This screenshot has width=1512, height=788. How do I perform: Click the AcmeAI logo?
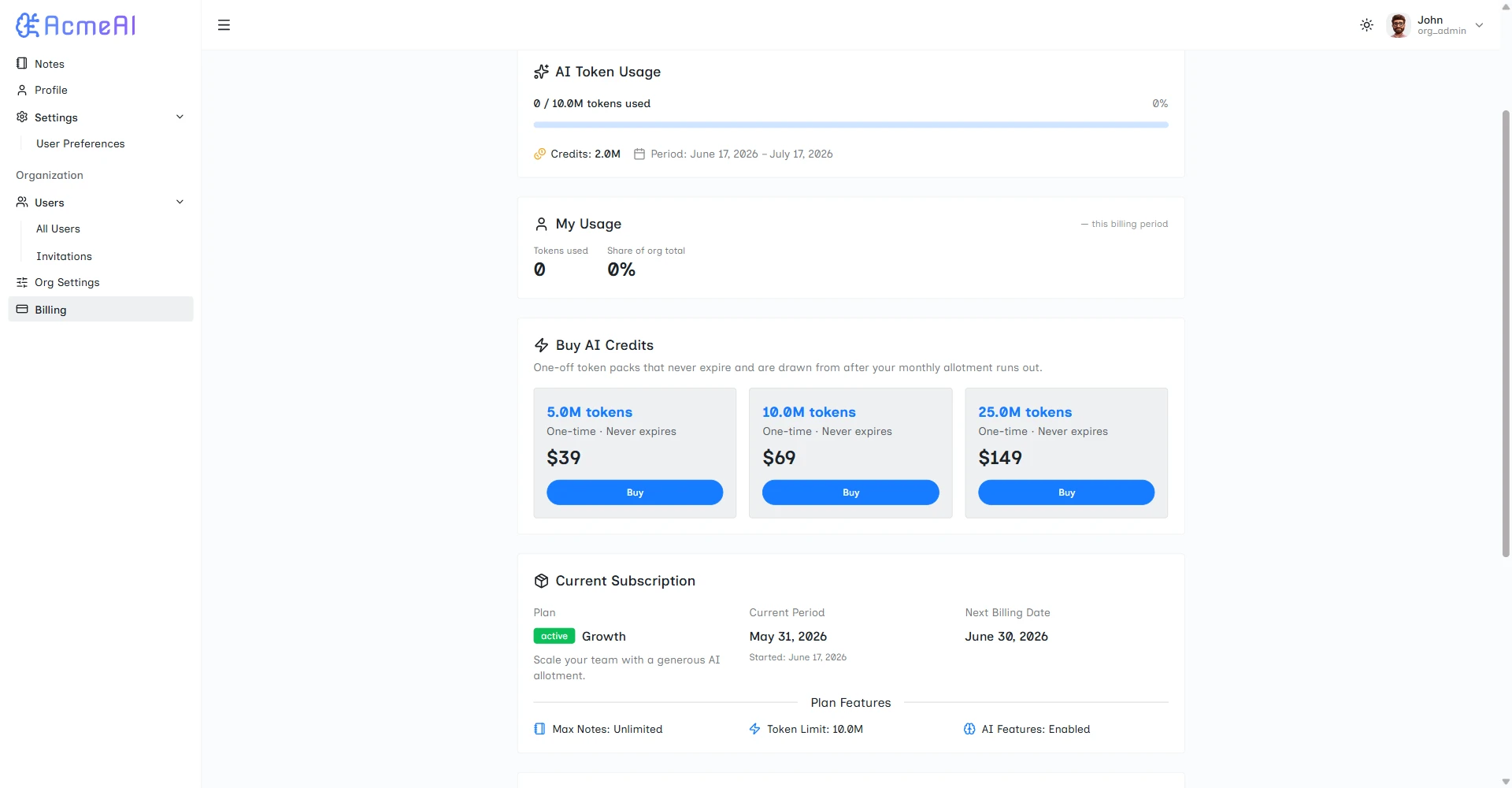click(76, 25)
